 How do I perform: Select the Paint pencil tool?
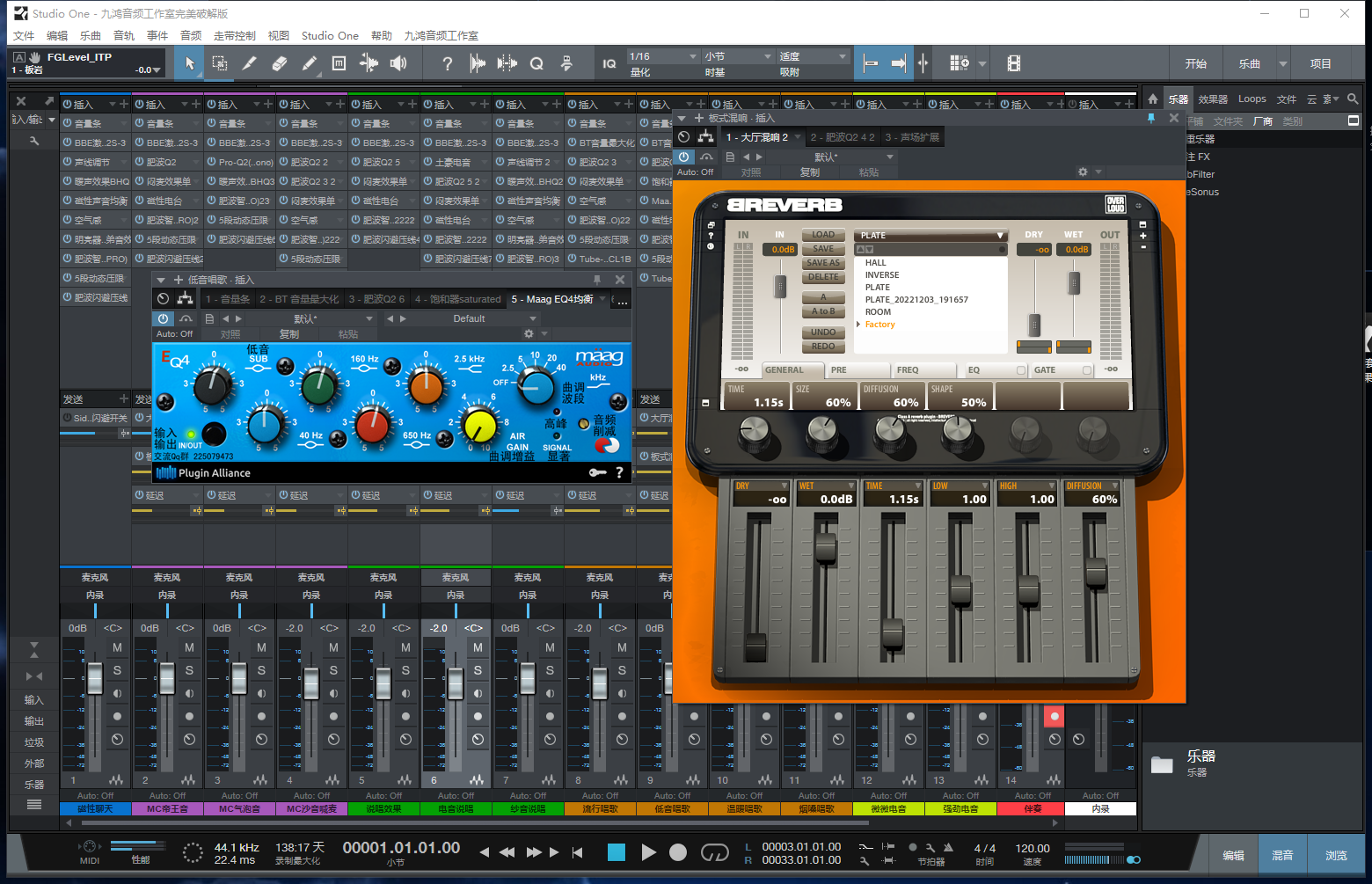tap(310, 63)
